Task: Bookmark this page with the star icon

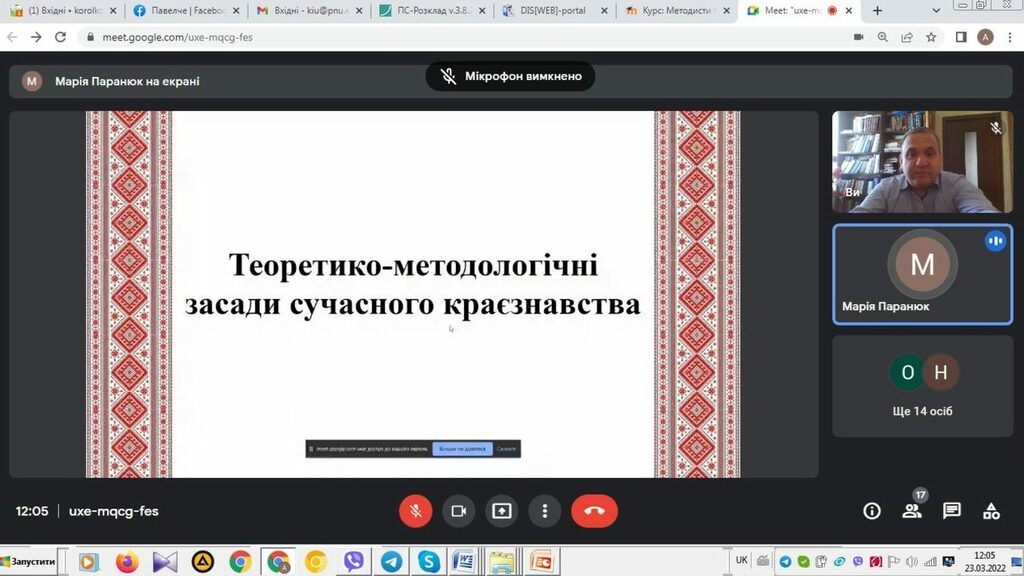Action: click(x=931, y=37)
